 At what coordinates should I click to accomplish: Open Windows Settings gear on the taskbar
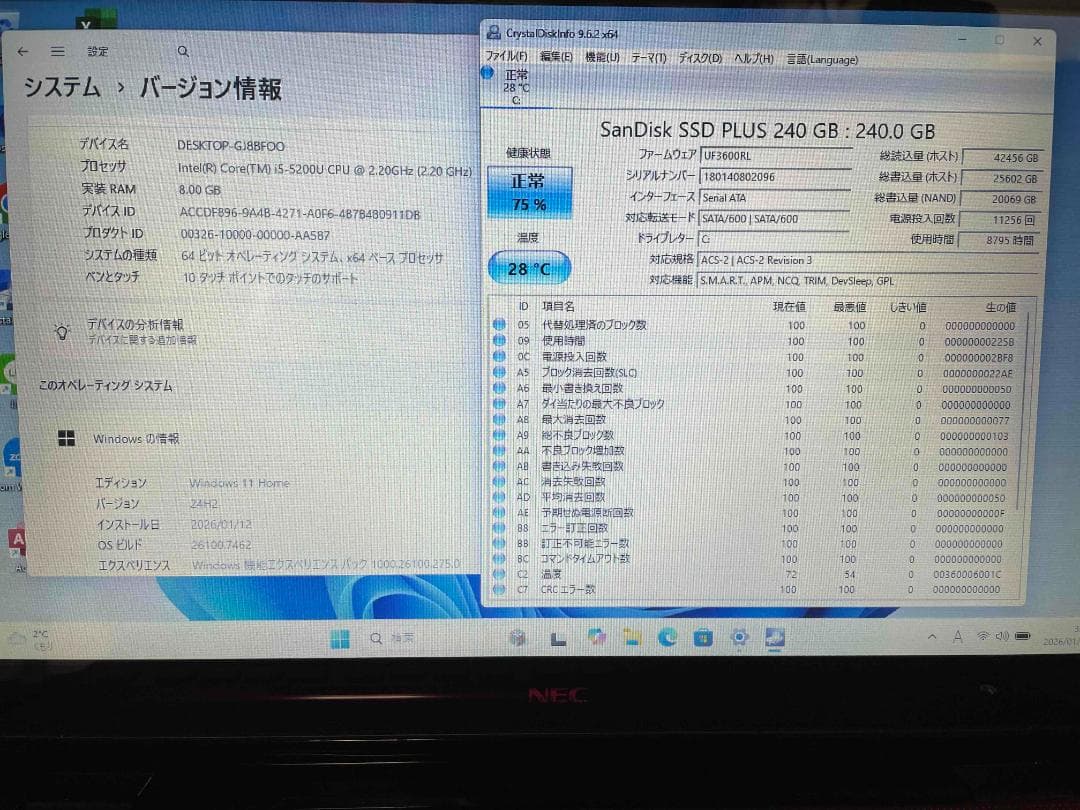coord(738,637)
